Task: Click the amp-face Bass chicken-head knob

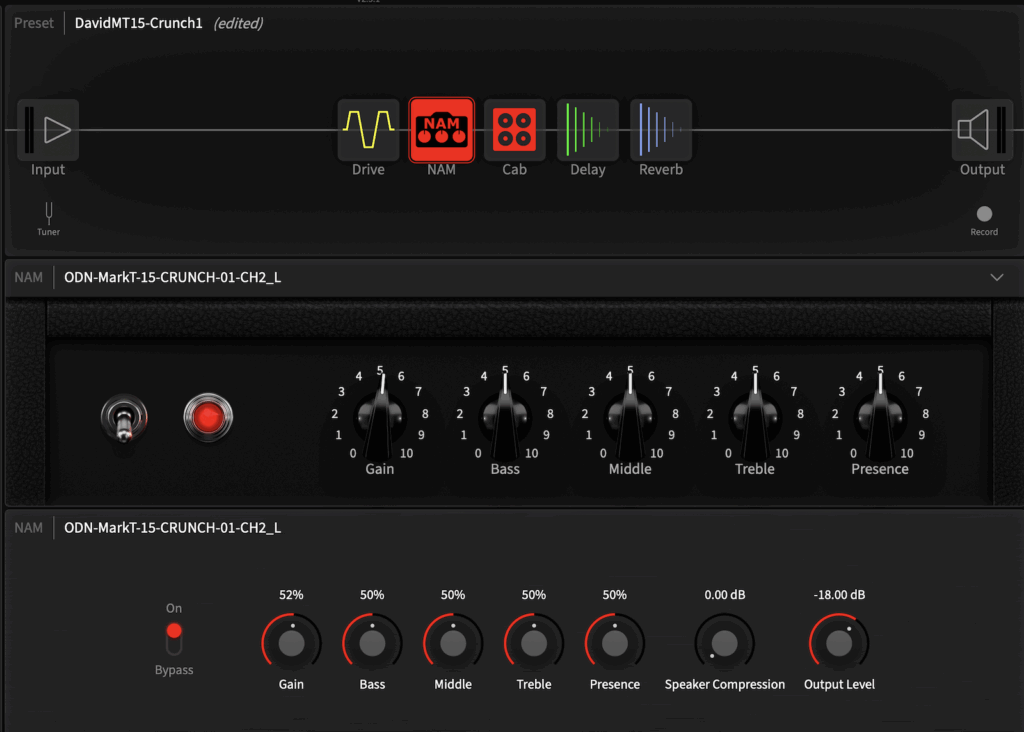Action: [x=505, y=416]
